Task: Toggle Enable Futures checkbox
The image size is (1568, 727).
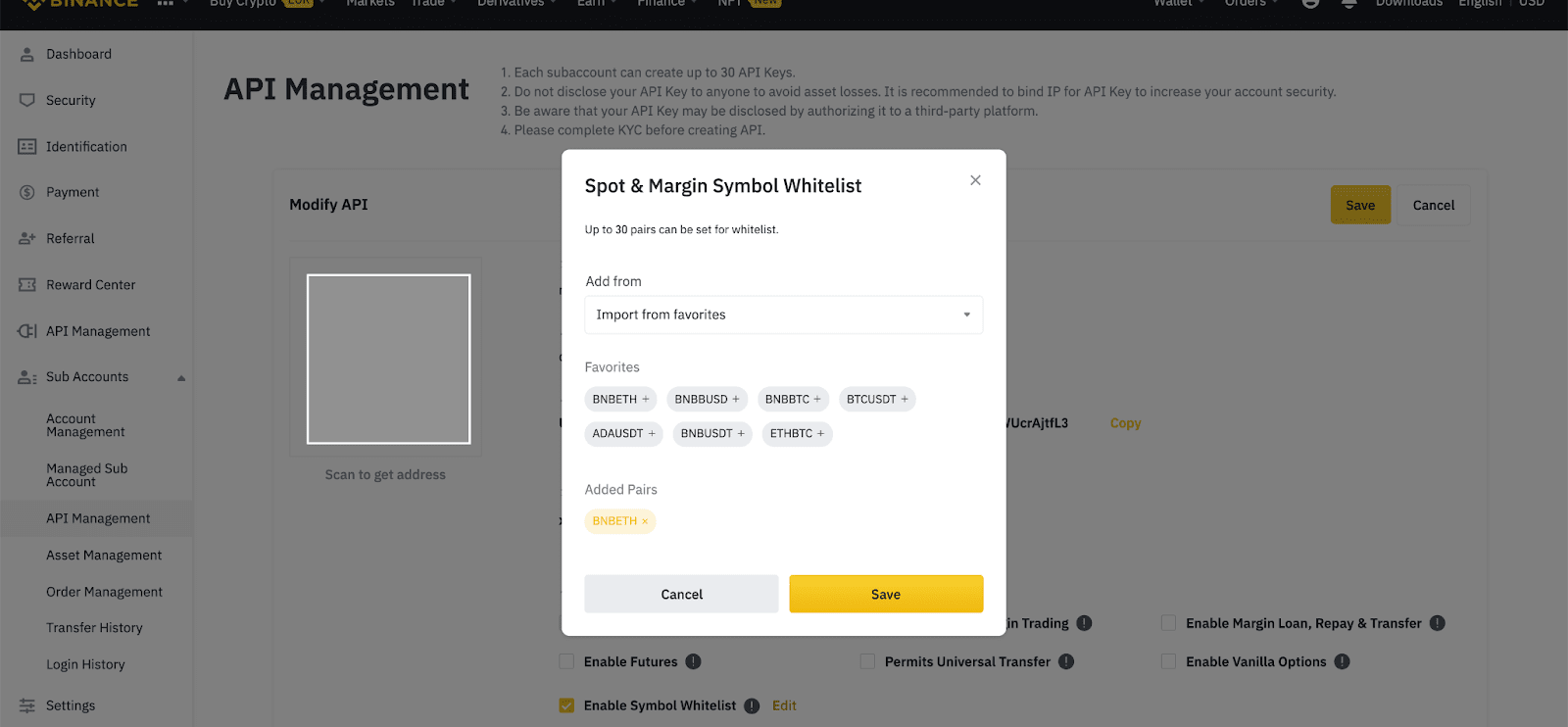Action: tap(566, 661)
